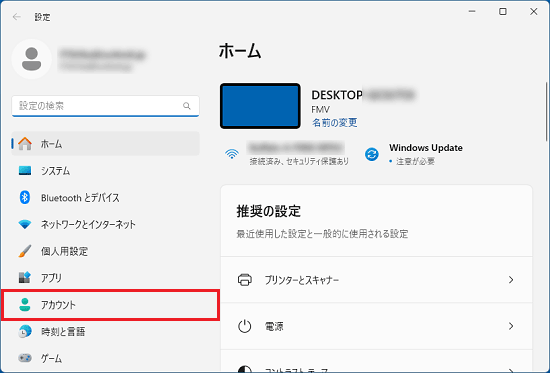This screenshot has width=550, height=373.
Task: Click the search magnifier icon
Action: click(x=187, y=106)
